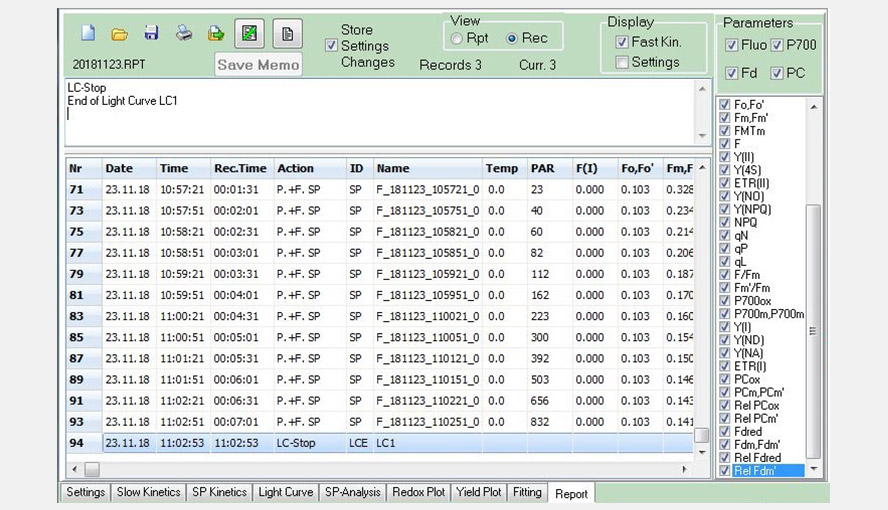
Task: Click the Rec.Time column header
Action: tap(242, 168)
